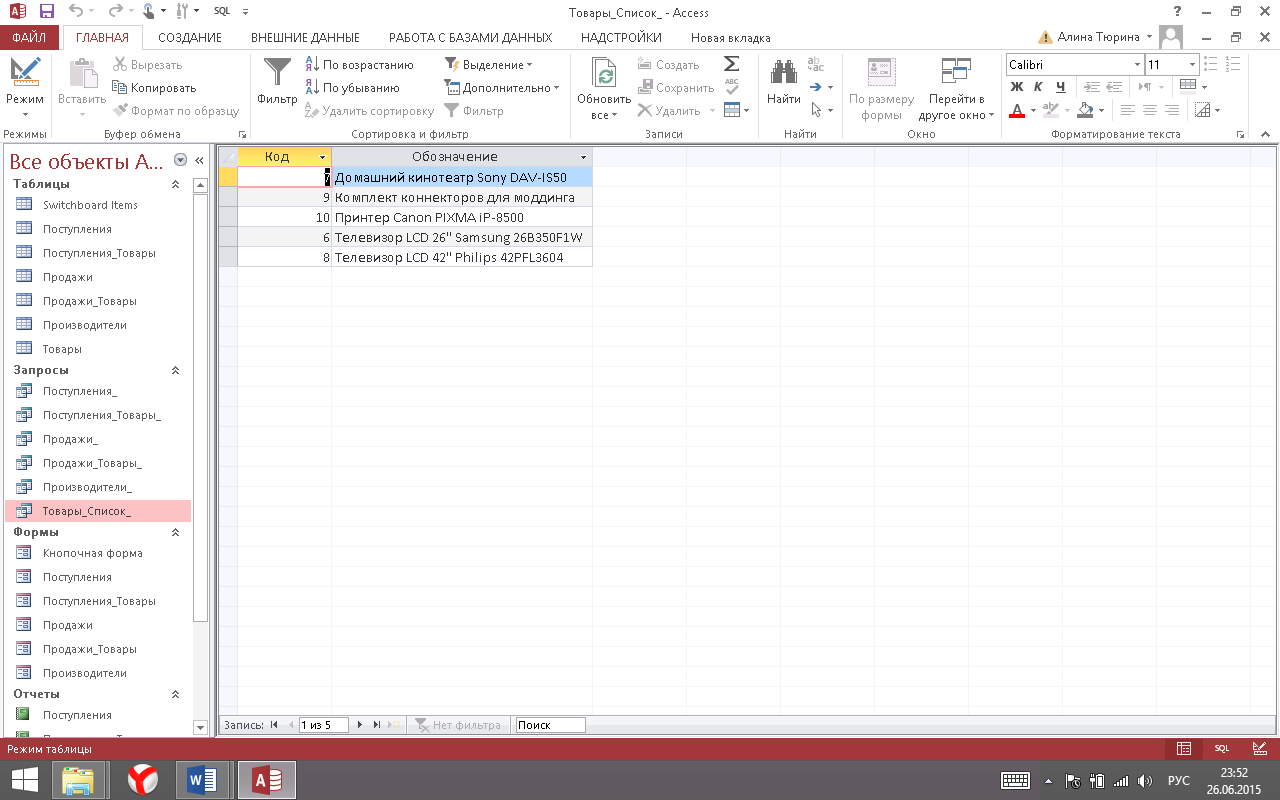
Task: Click the Копировать copy button
Action: (155, 88)
